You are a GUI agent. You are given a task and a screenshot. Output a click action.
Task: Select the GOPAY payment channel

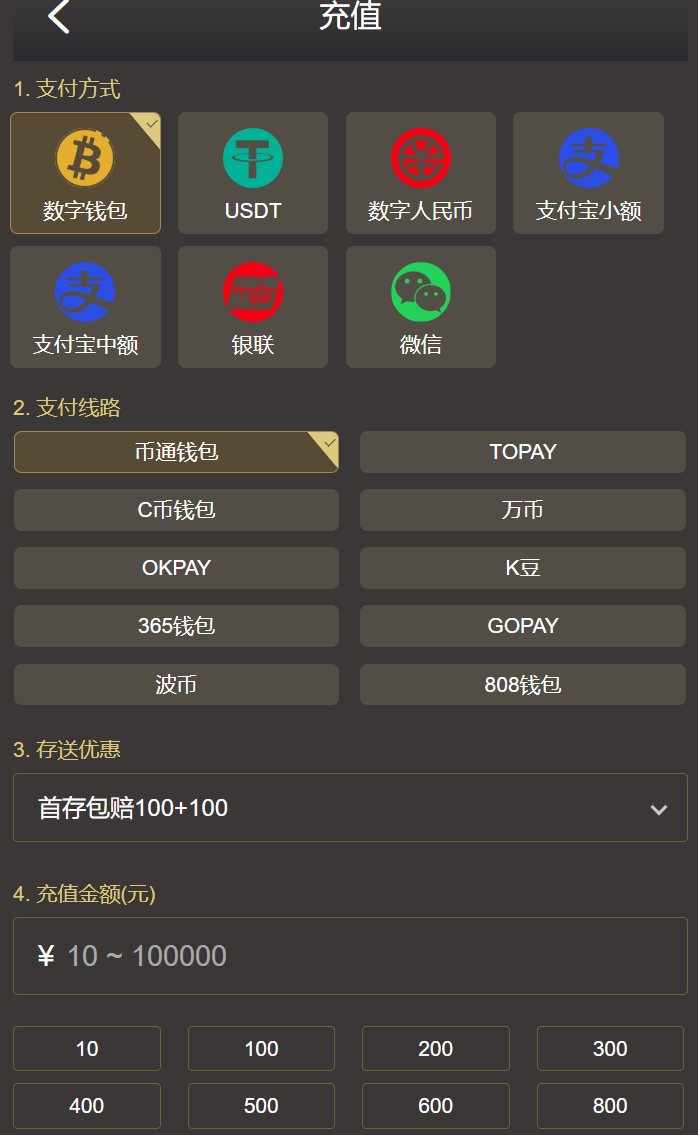point(522,626)
